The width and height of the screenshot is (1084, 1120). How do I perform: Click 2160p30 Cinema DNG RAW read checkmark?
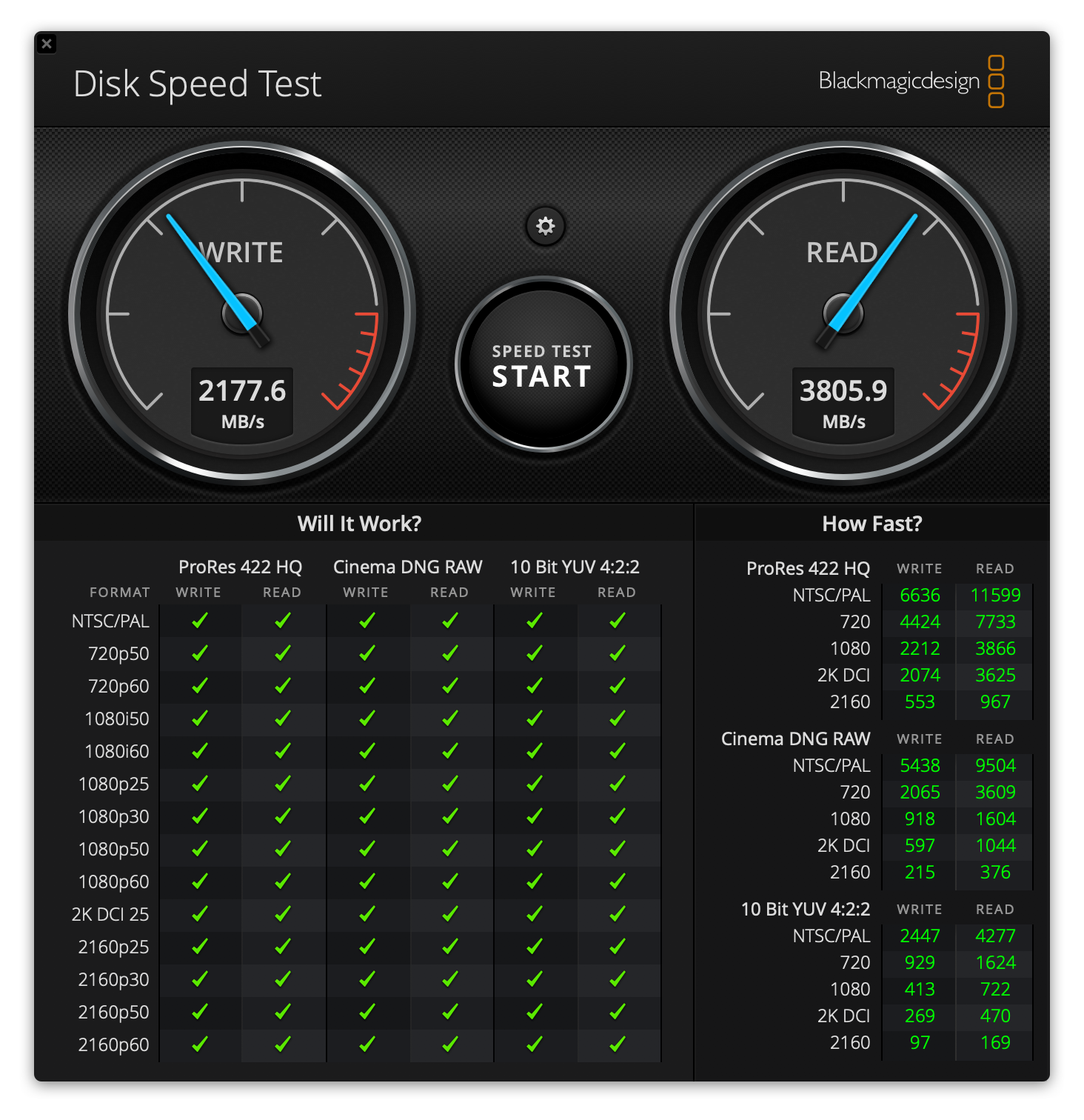tap(450, 979)
